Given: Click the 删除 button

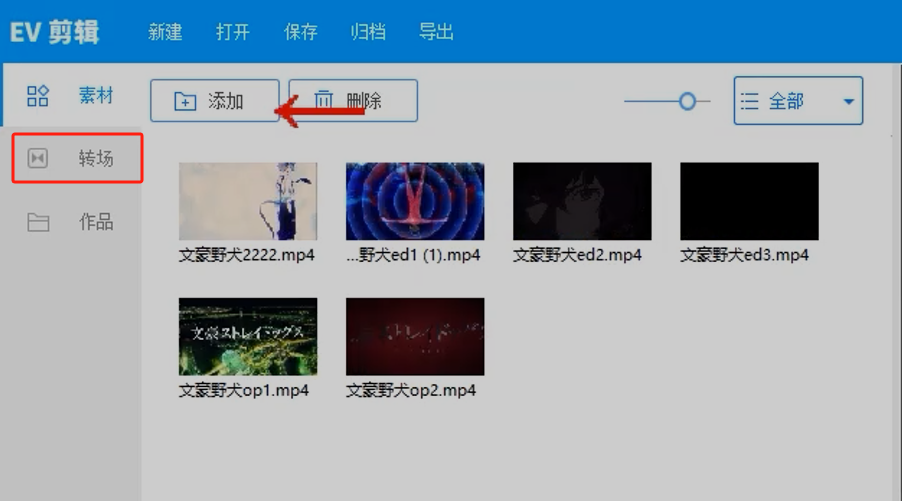Looking at the screenshot, I should click(x=353, y=101).
